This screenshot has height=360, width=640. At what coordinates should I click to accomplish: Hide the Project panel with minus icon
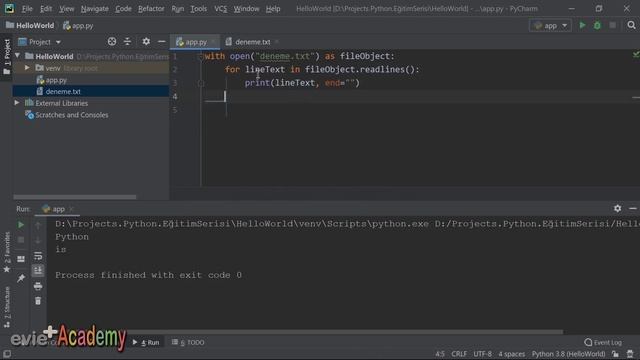click(x=162, y=42)
